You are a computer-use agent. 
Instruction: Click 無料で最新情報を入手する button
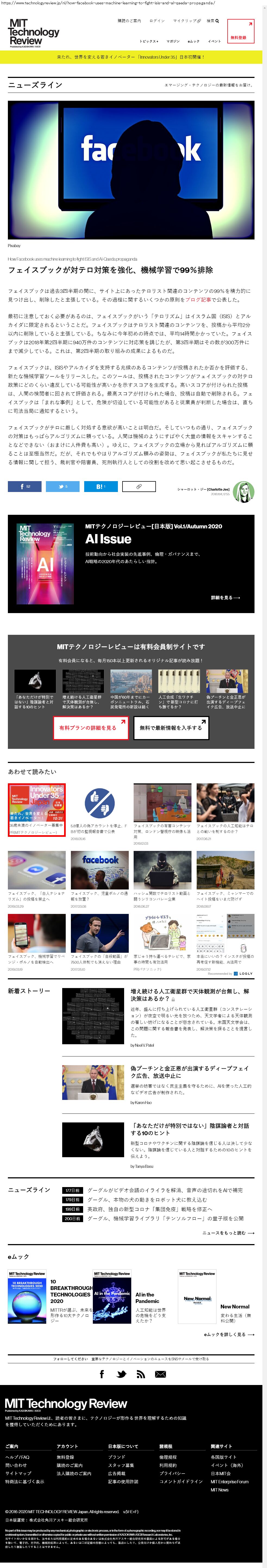point(171,727)
